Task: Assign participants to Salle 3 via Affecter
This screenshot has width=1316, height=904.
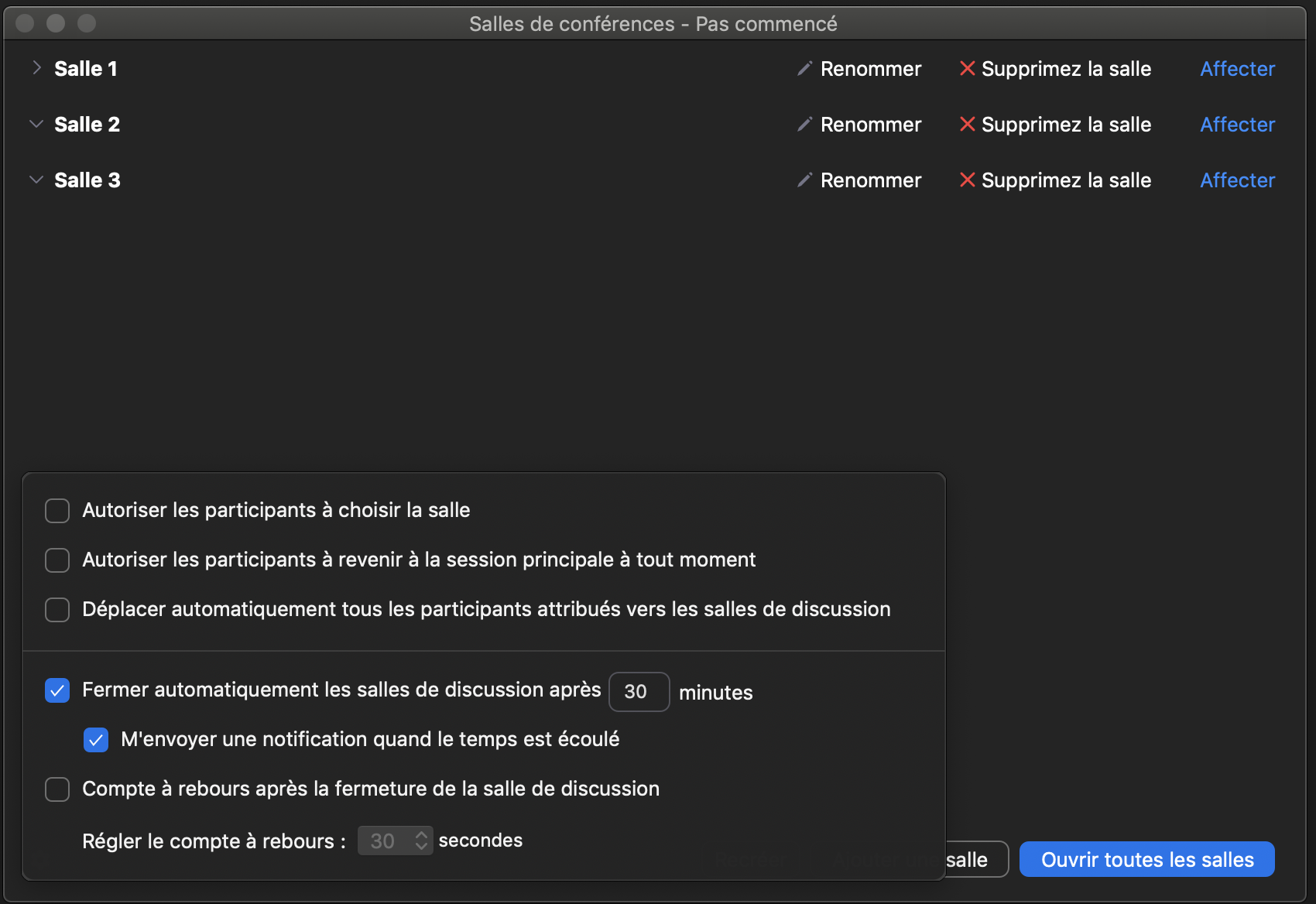Action: tap(1237, 180)
